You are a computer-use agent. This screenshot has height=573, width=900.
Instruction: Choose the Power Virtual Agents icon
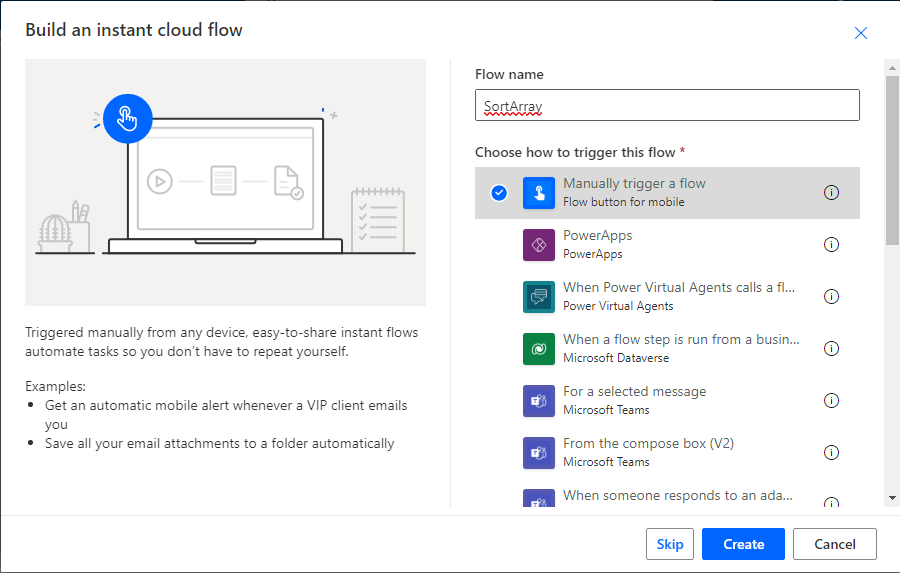538,297
